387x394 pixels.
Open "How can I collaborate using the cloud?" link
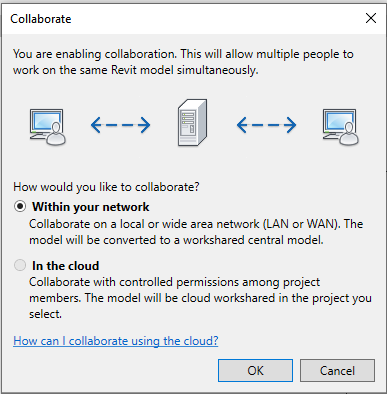[116, 341]
